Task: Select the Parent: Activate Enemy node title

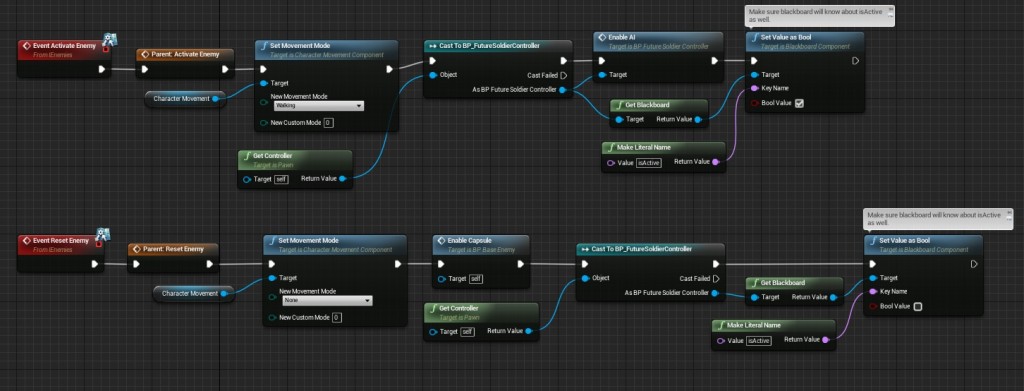Action: click(x=186, y=54)
